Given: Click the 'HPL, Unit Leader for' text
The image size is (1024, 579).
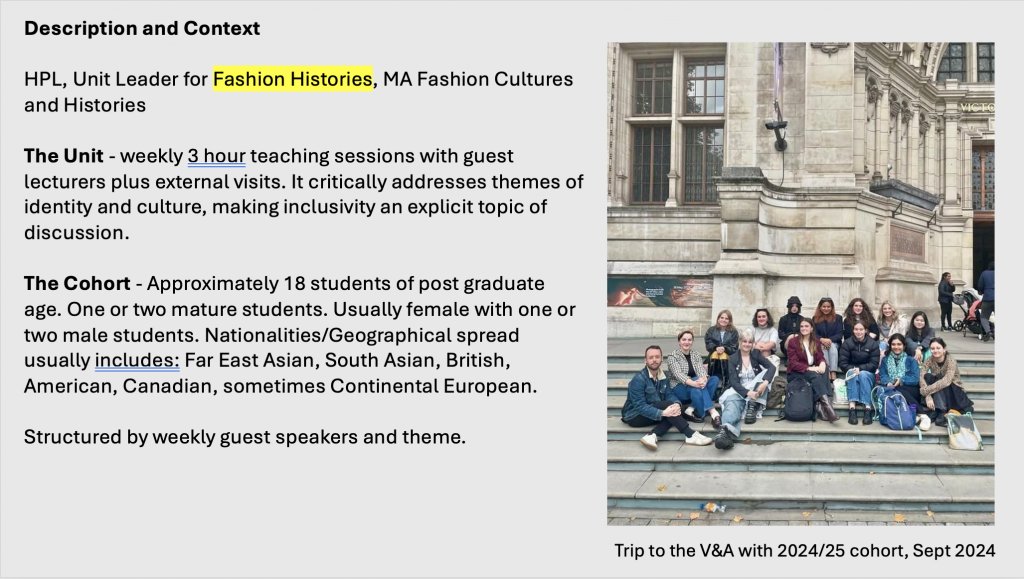Looking at the screenshot, I should coord(115,78).
